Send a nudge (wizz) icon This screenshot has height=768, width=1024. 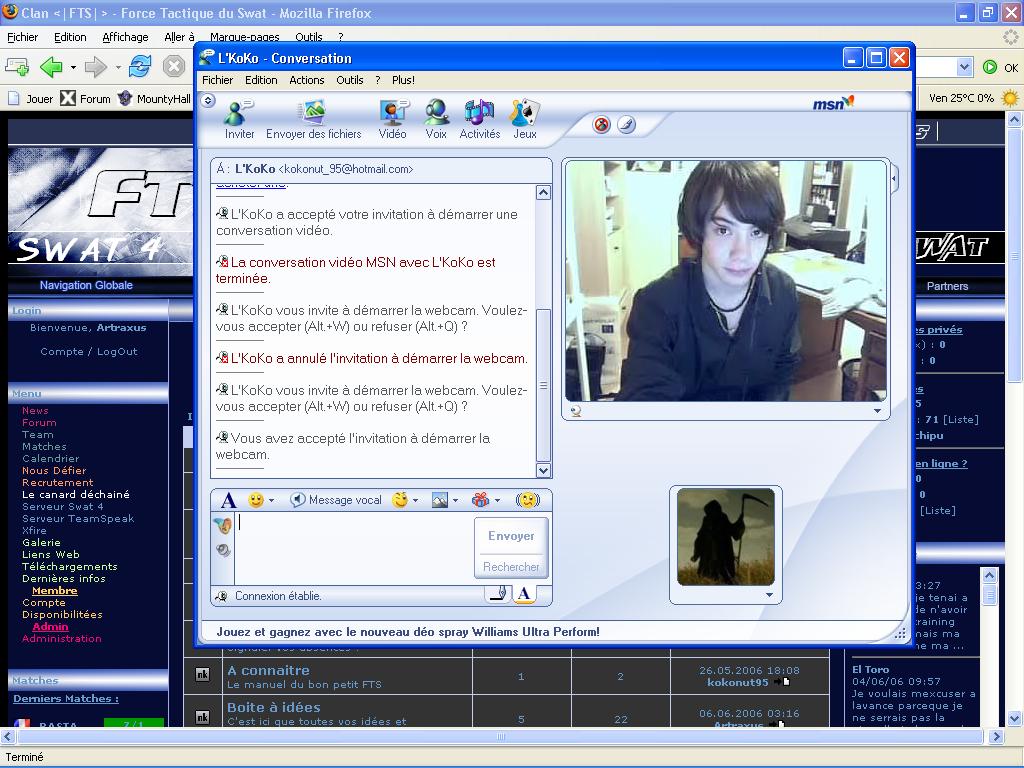(x=528, y=500)
